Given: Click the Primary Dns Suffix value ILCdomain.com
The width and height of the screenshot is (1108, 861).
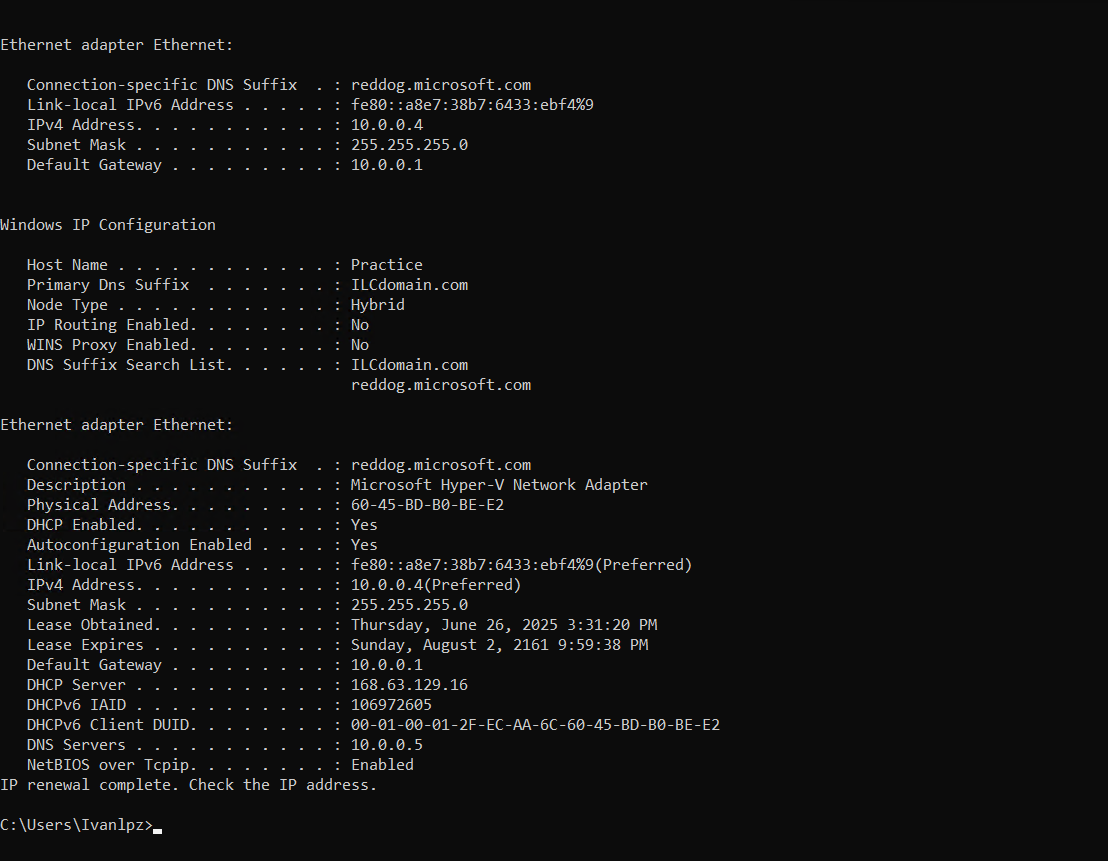Looking at the screenshot, I should pyautogui.click(x=409, y=285).
